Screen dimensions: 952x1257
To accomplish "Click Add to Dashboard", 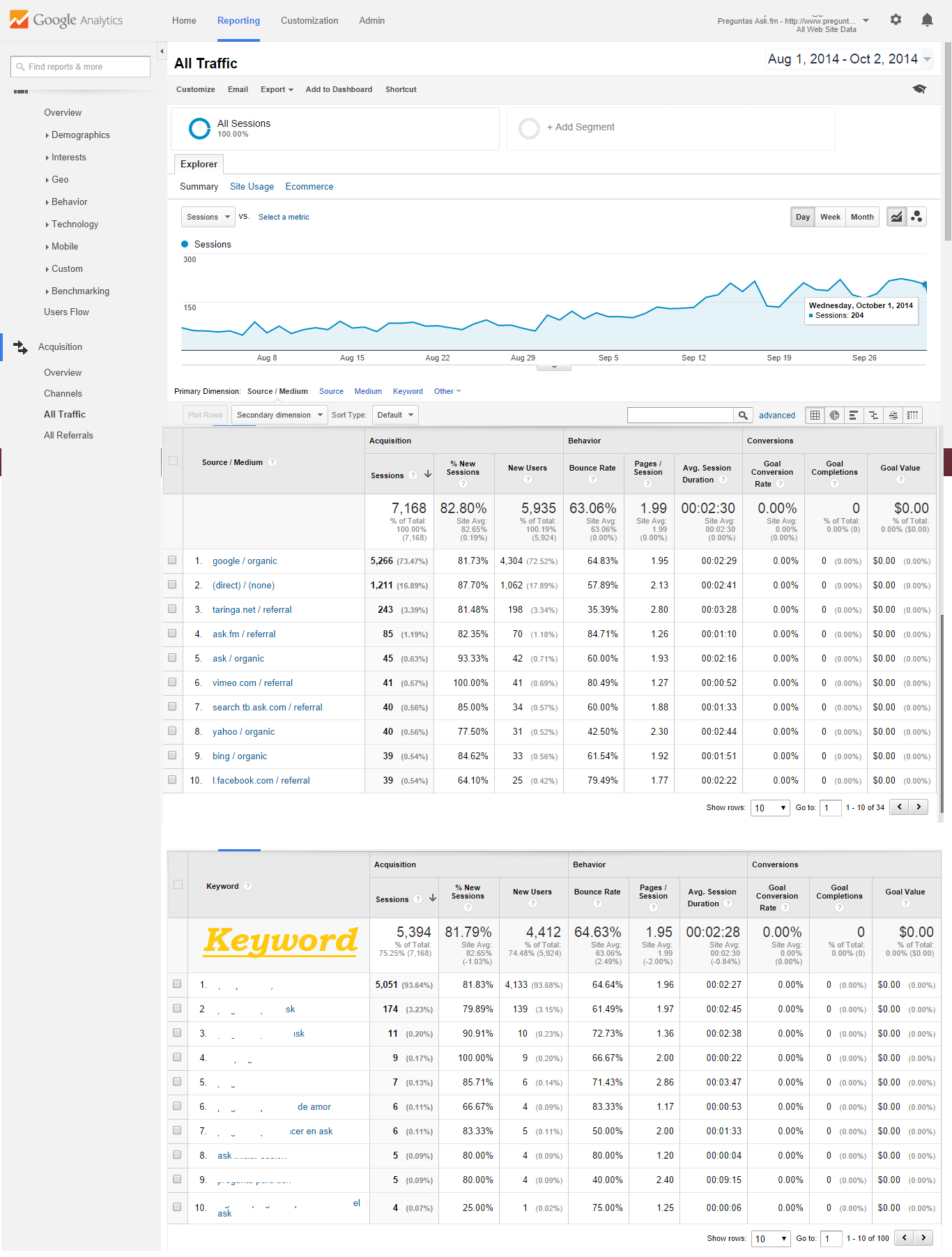I will coord(339,89).
